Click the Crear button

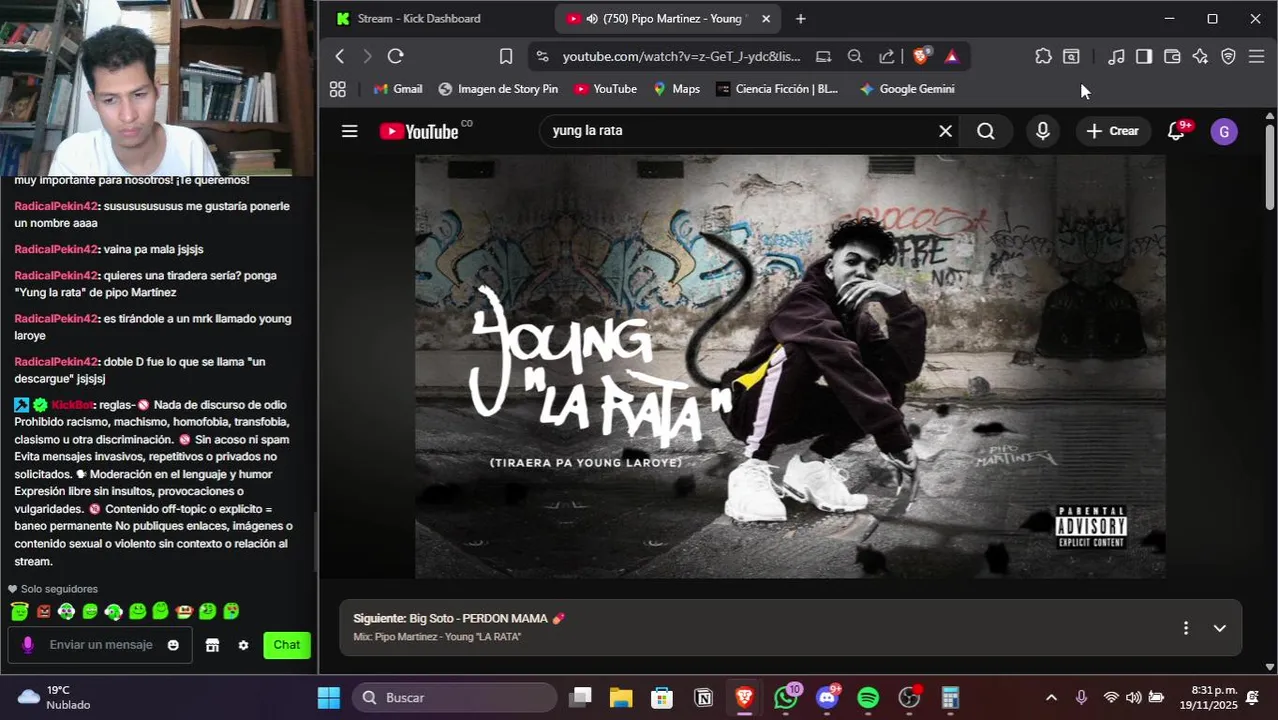(1113, 131)
